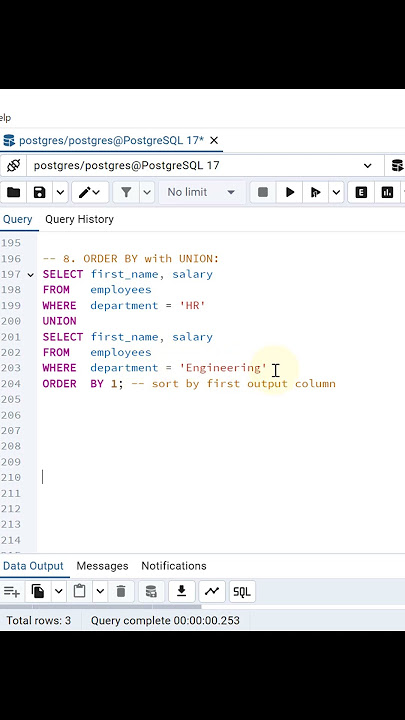Screen dimensions: 405x720
Task: Click the SQL button in results toolbar
Action: [x=242, y=591]
